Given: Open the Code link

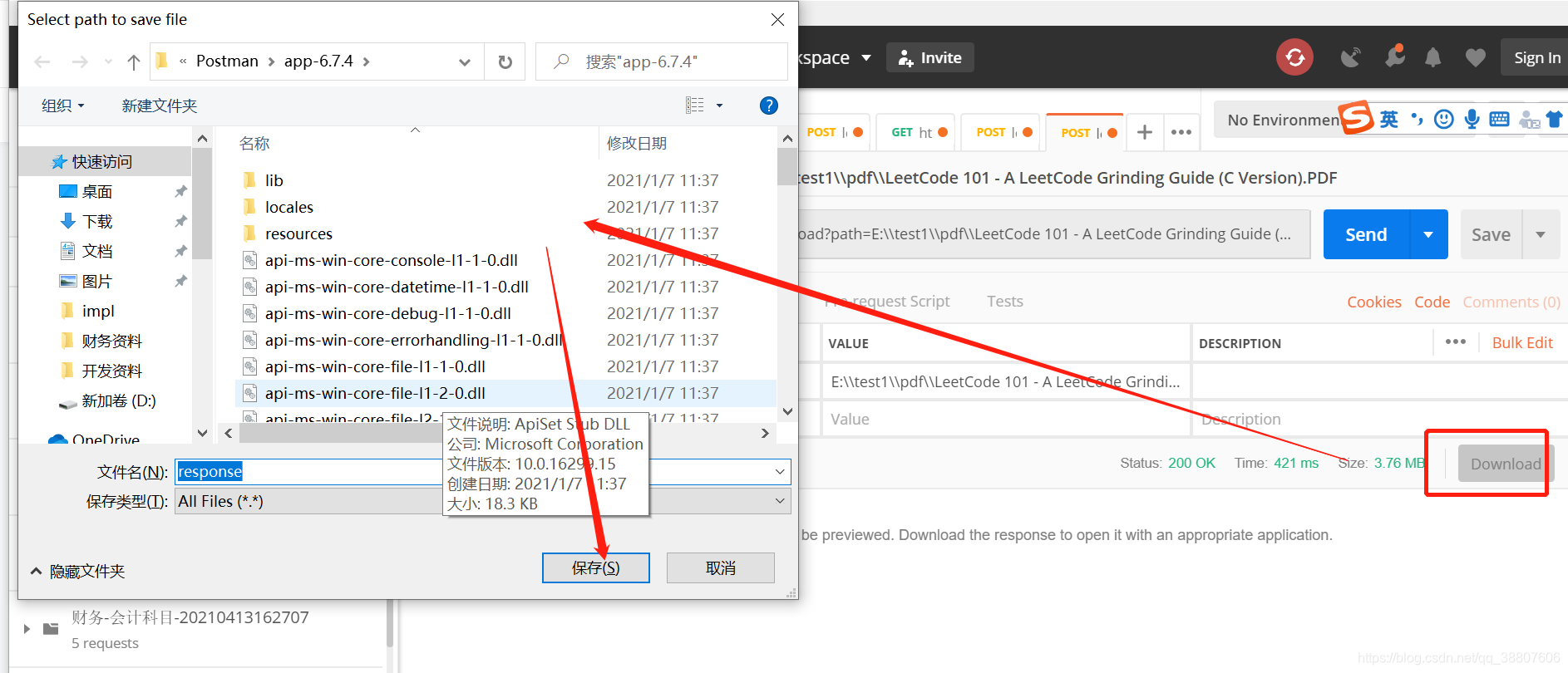Looking at the screenshot, I should (1432, 302).
